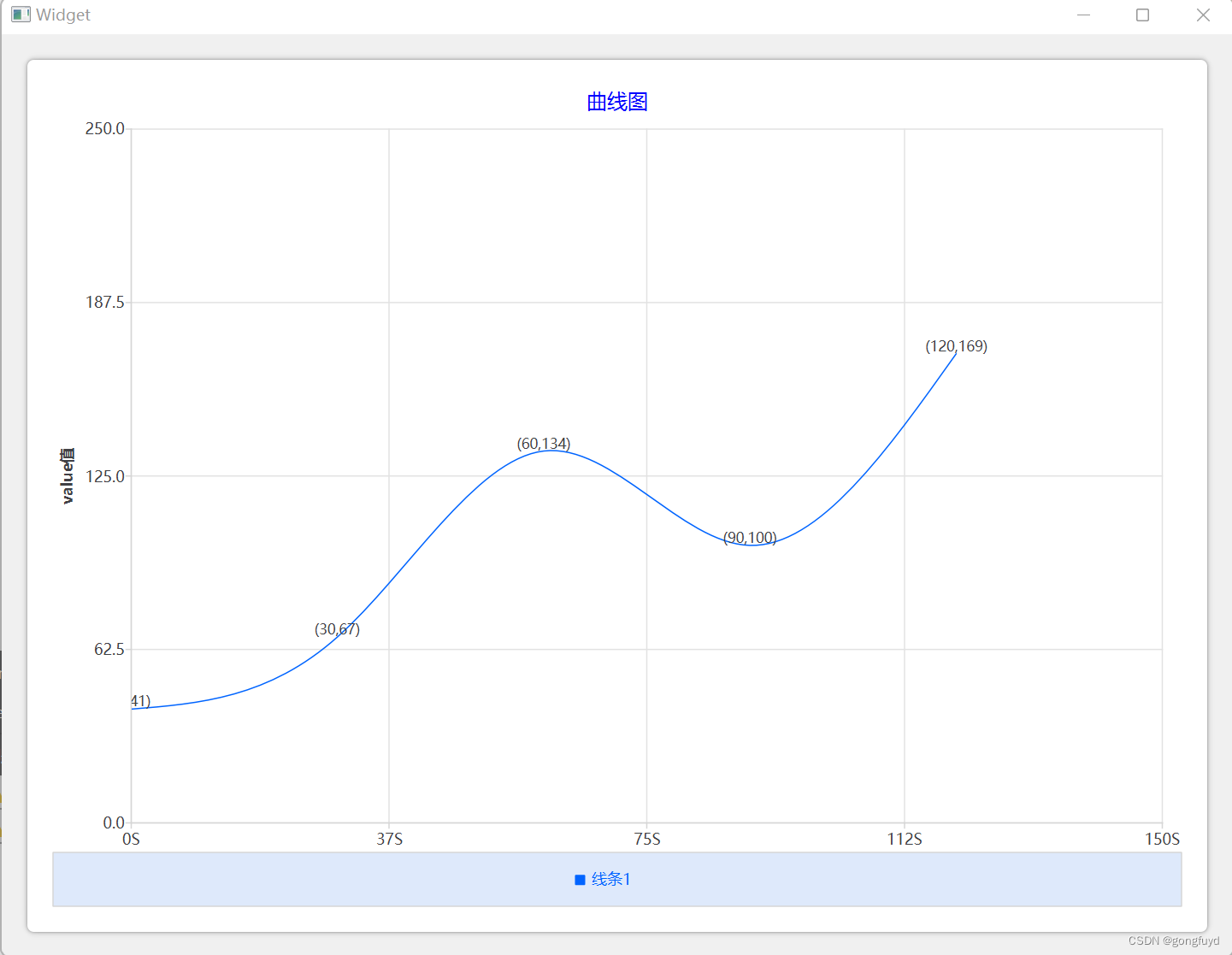The height and width of the screenshot is (955, 1232).
Task: Click the CSDN @gongfuyd watermark text
Action: (x=1174, y=940)
